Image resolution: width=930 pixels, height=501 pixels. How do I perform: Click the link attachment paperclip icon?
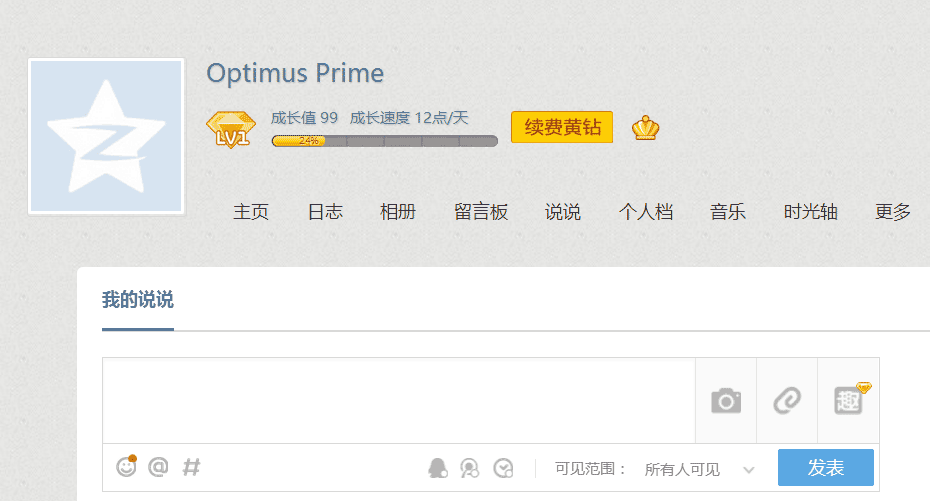pyautogui.click(x=787, y=401)
